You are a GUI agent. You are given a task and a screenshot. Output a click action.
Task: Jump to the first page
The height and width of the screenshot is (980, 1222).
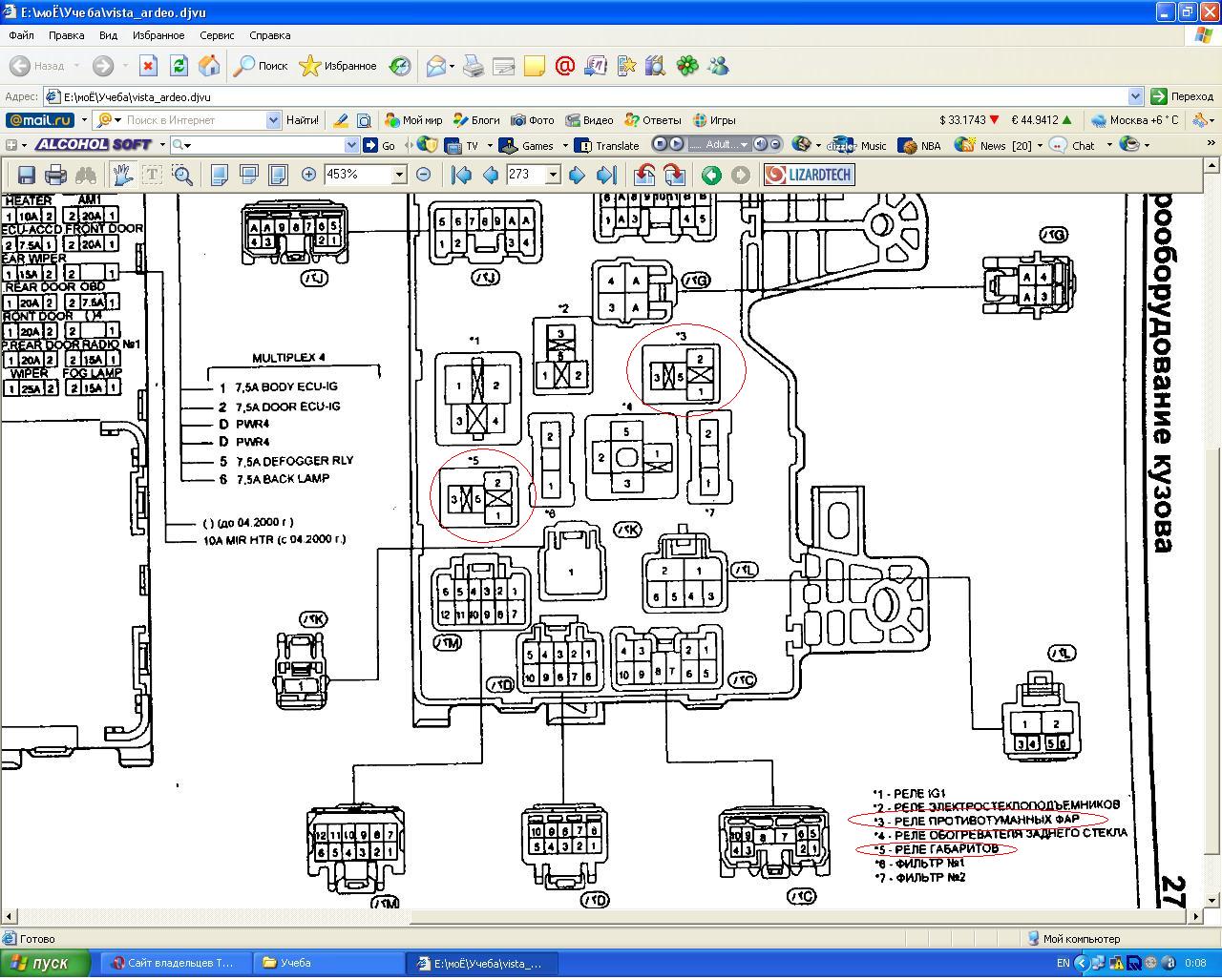461,175
